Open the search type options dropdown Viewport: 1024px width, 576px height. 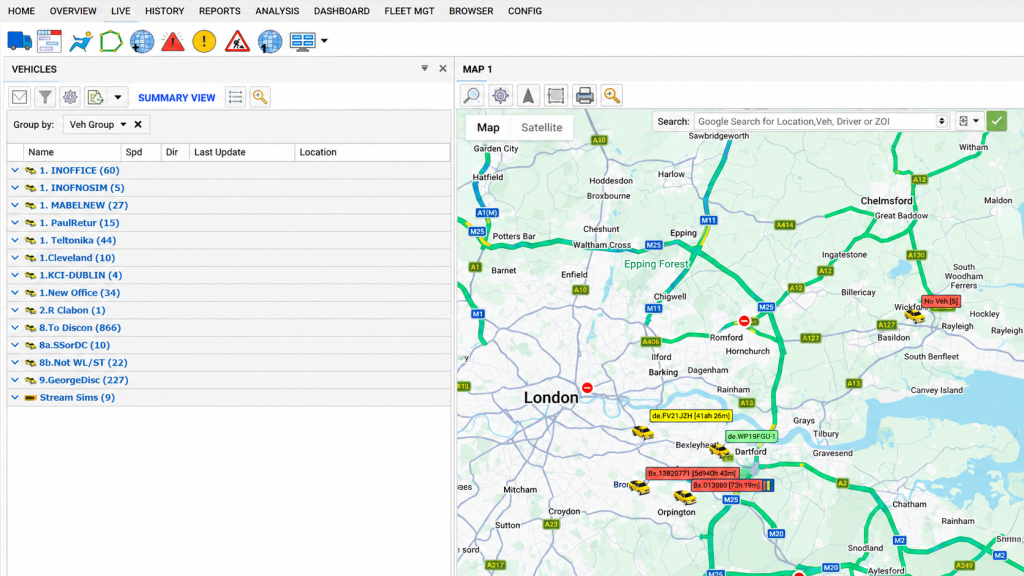pos(969,121)
